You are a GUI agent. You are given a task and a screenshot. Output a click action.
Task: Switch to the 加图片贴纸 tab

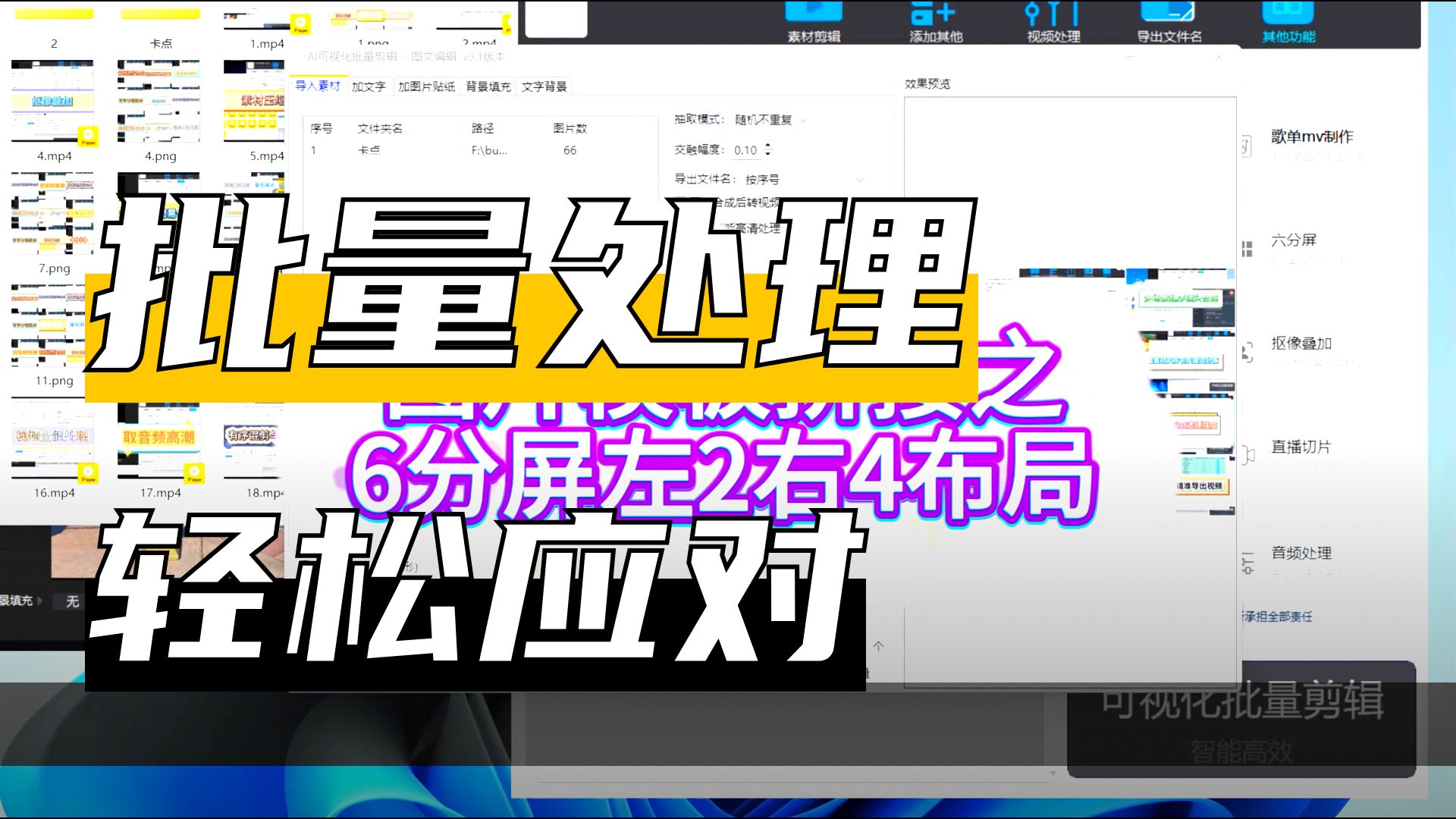pyautogui.click(x=426, y=86)
